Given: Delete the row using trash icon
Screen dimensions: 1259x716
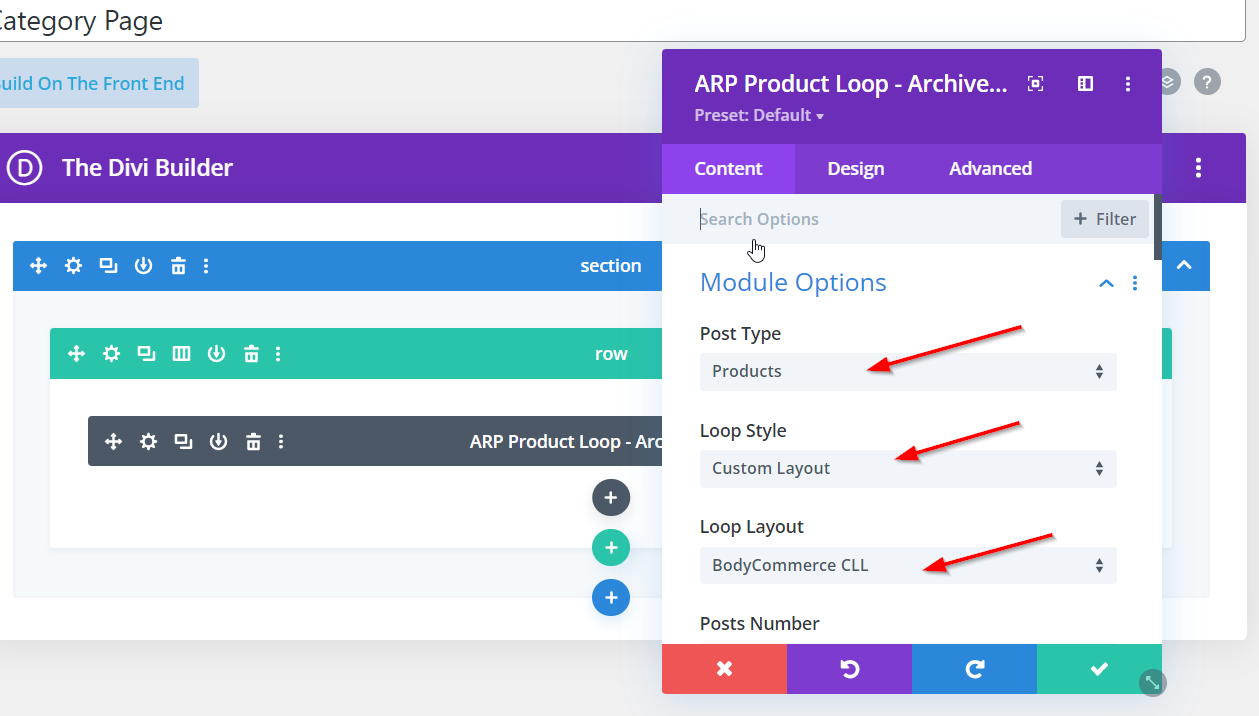Looking at the screenshot, I should (252, 354).
